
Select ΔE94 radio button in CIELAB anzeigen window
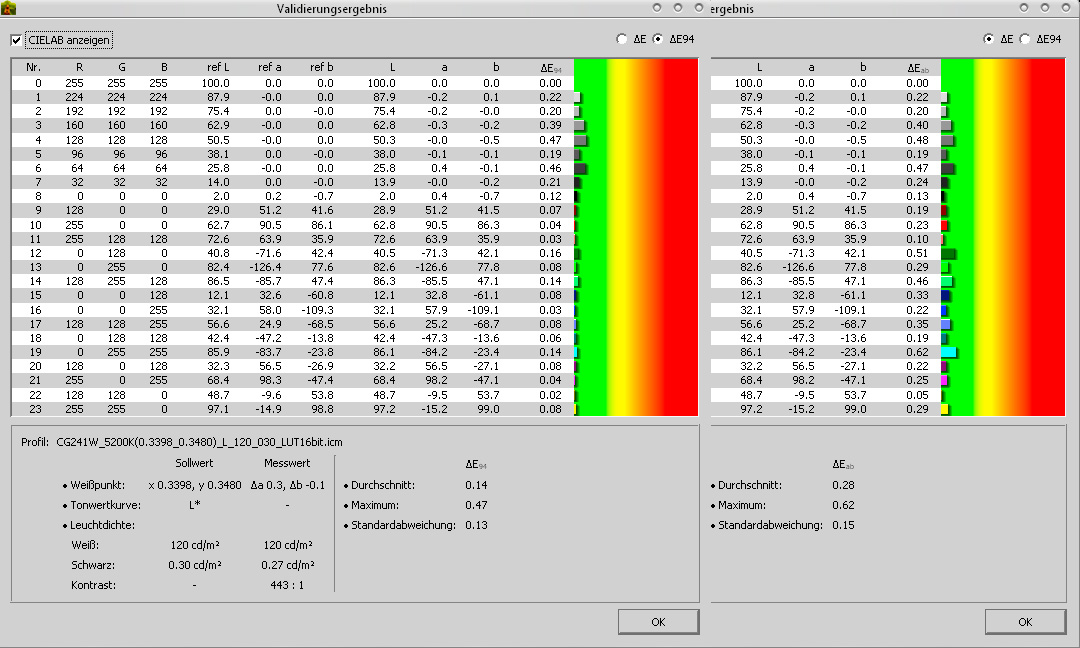(657, 40)
